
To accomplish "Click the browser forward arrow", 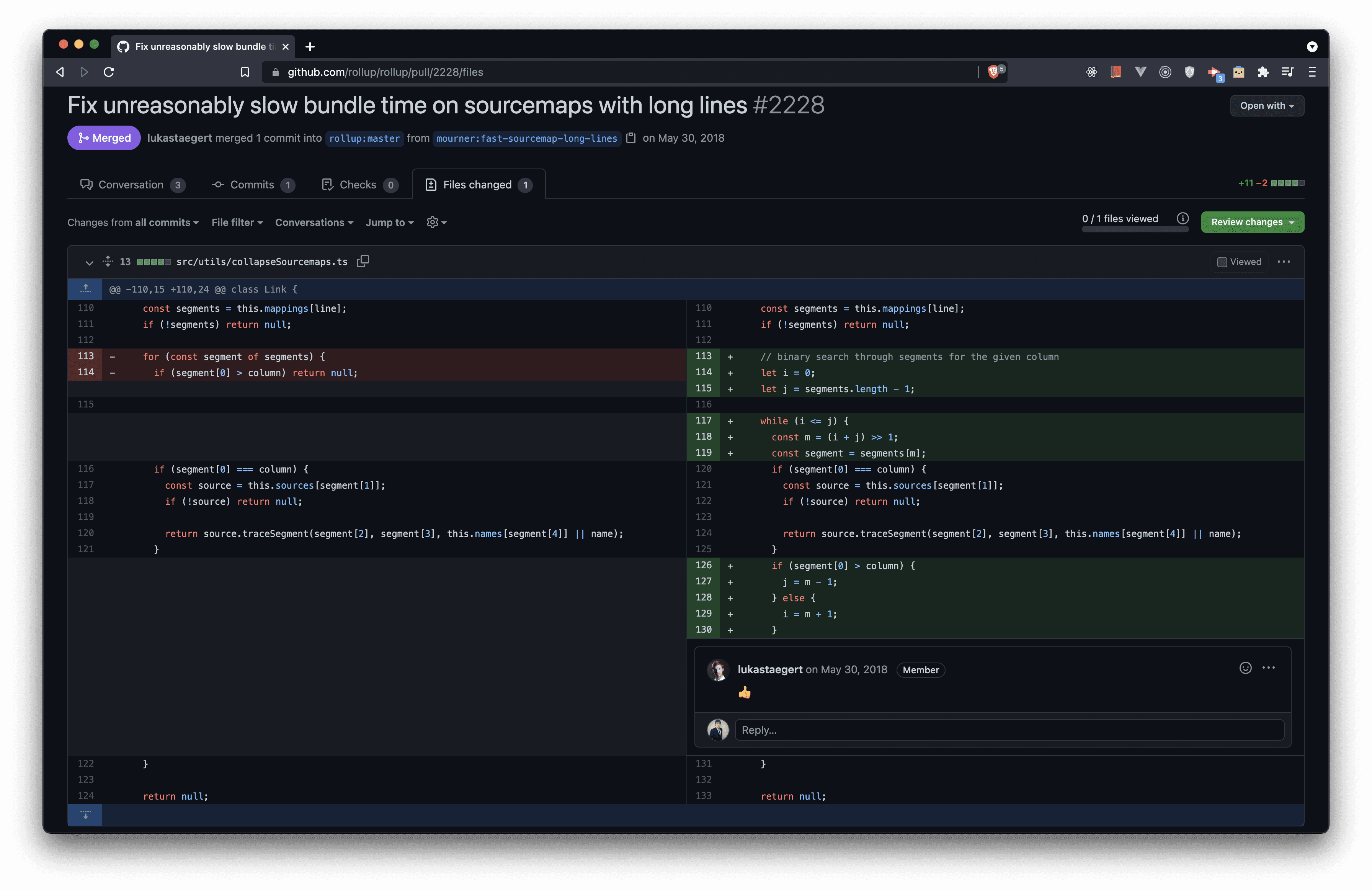I will [84, 72].
